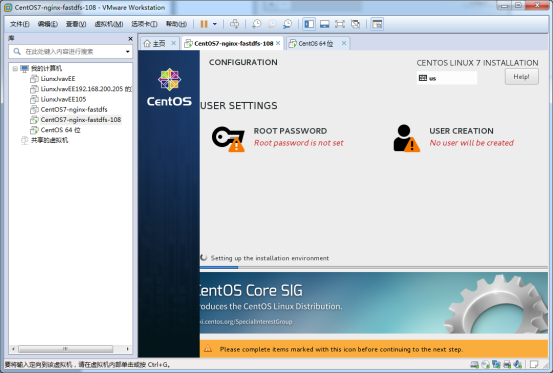Toggle the thumbnail bar view icon
553x373 pixels.
pyautogui.click(x=324, y=24)
